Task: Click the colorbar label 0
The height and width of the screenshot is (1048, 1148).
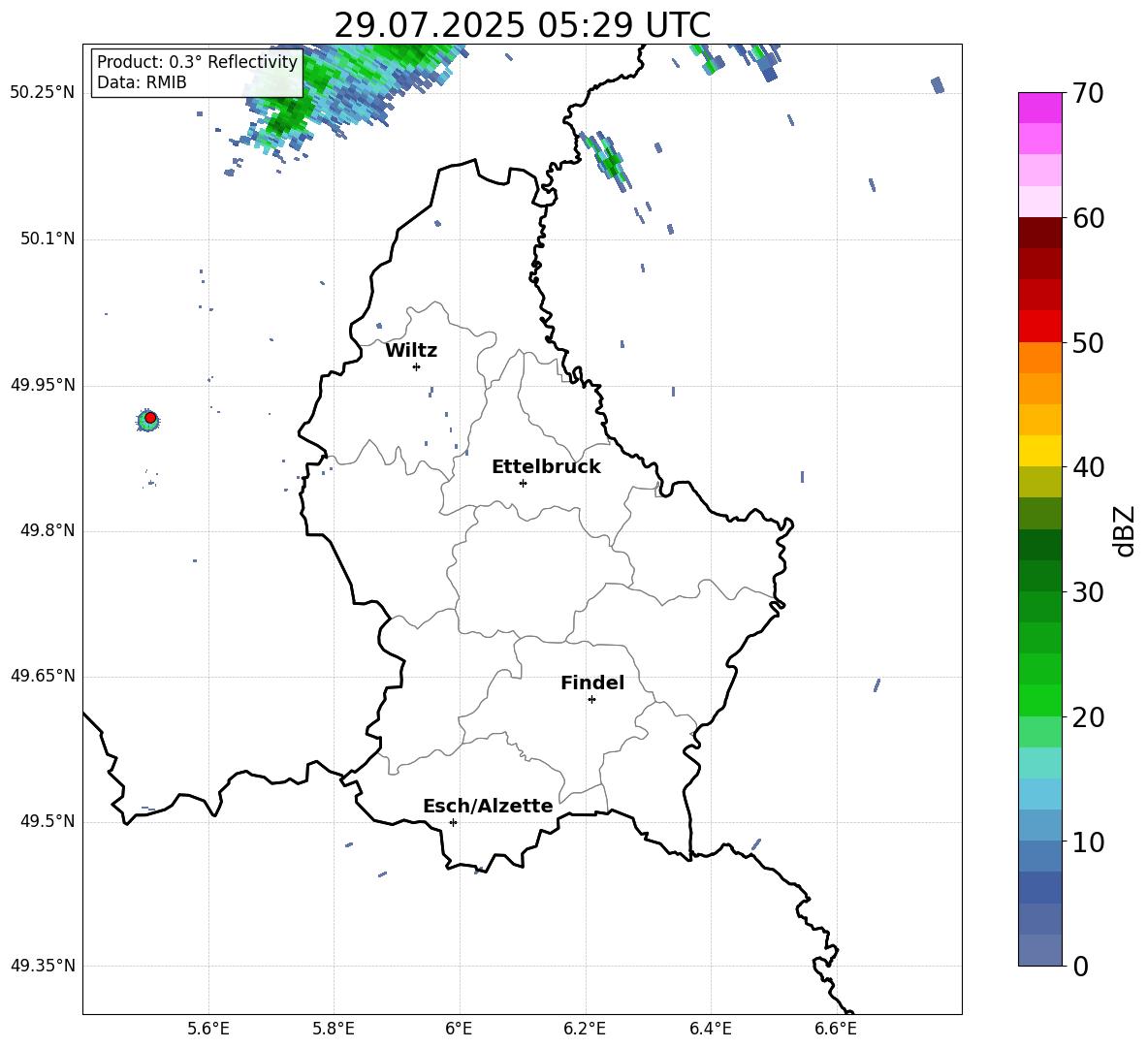Action: (1080, 966)
